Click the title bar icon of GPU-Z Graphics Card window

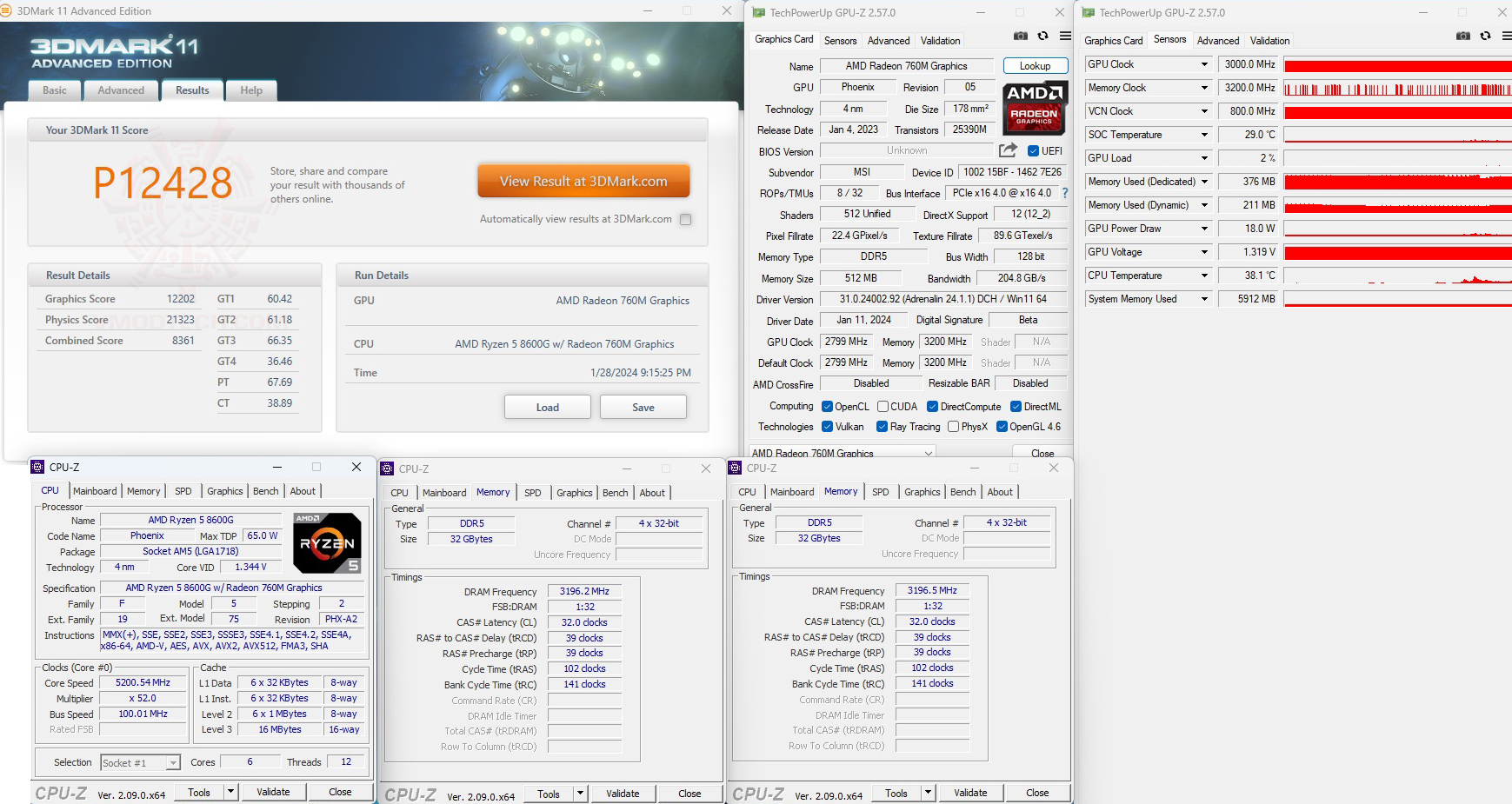(x=759, y=12)
